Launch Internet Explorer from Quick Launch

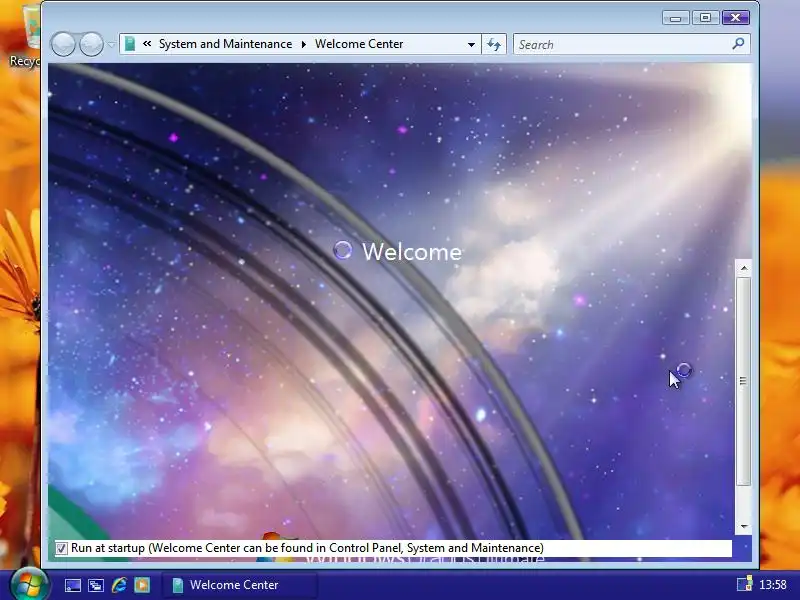119,585
